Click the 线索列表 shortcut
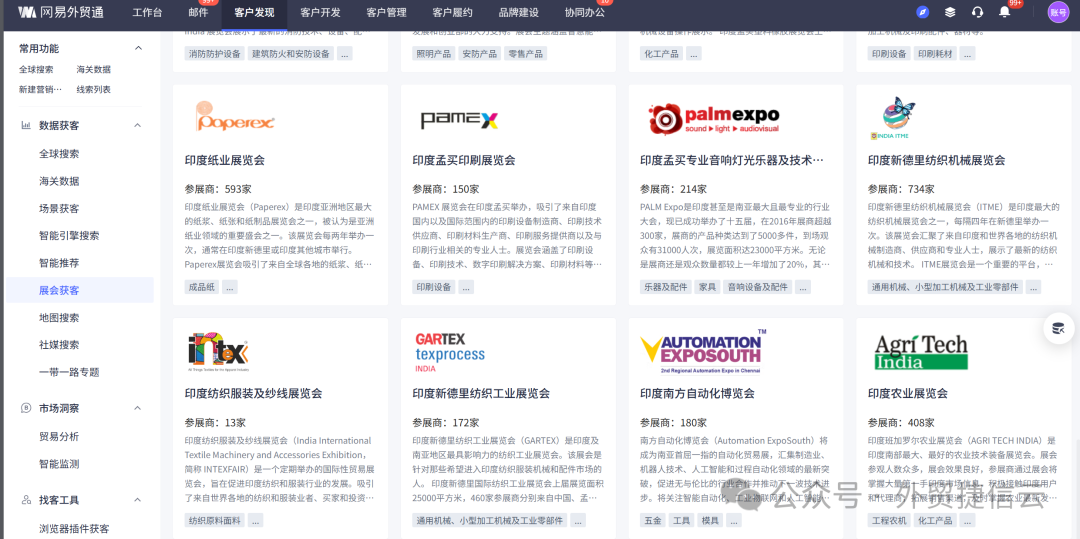1080x539 pixels. click(94, 89)
